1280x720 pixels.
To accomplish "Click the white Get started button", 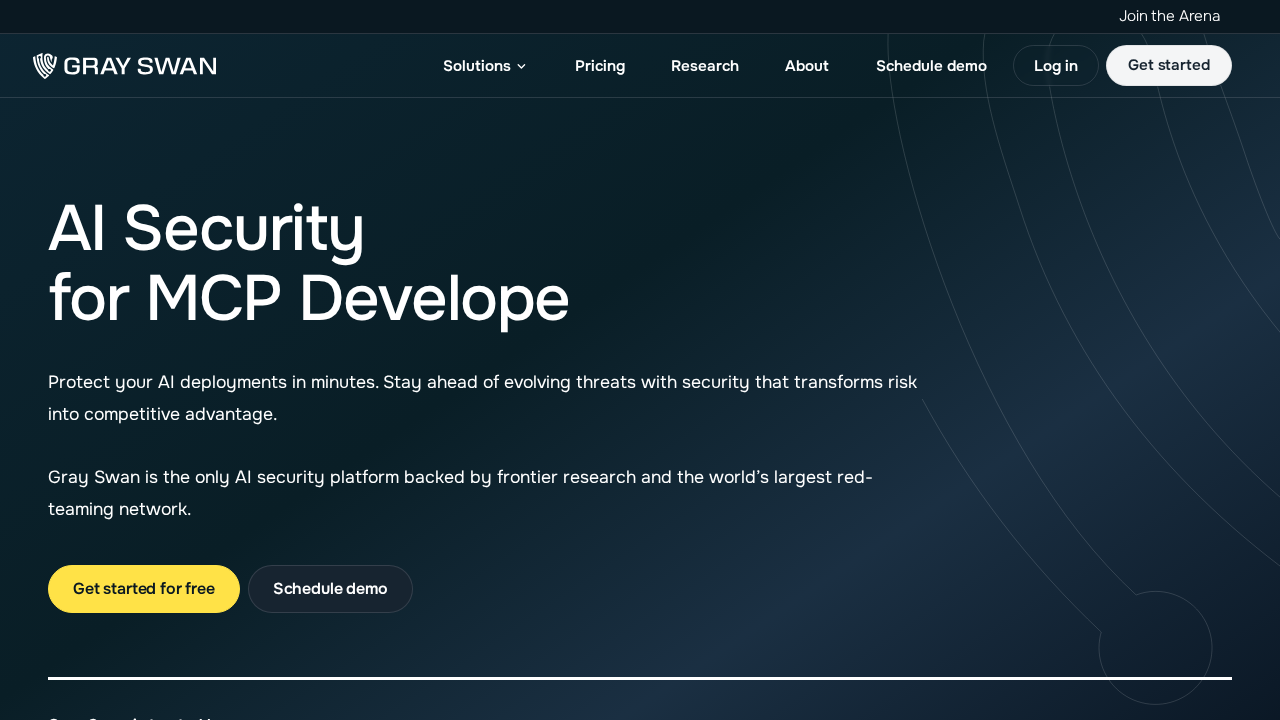I will click(x=1168, y=66).
